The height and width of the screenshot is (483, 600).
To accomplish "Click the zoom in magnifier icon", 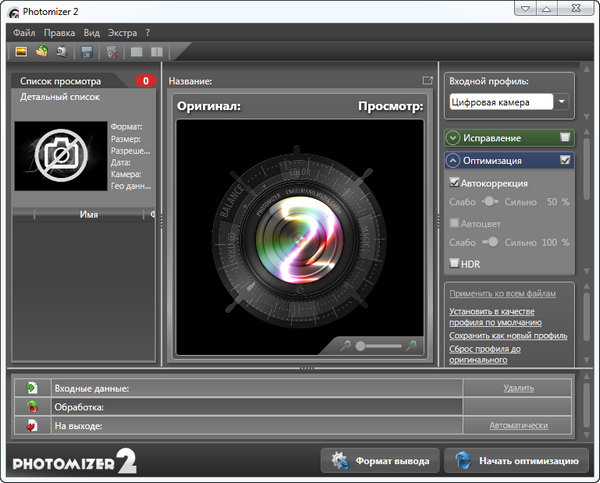I will pyautogui.click(x=412, y=346).
